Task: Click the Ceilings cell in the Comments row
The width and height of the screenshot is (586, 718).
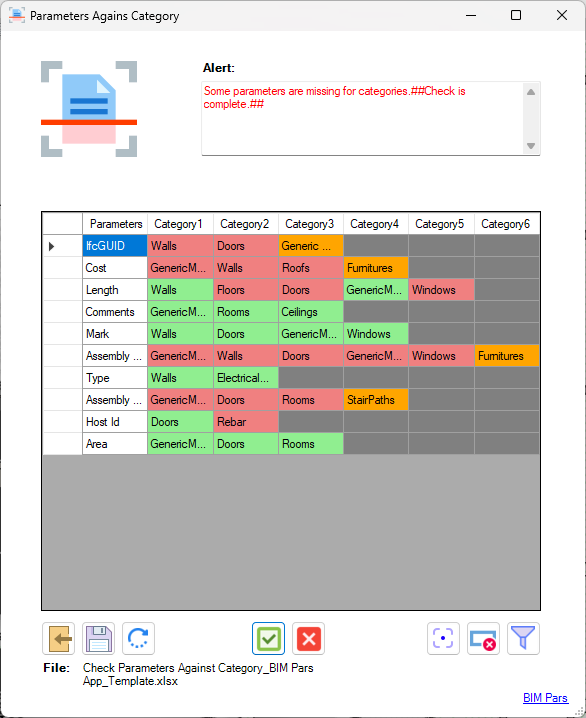Action: (x=311, y=312)
